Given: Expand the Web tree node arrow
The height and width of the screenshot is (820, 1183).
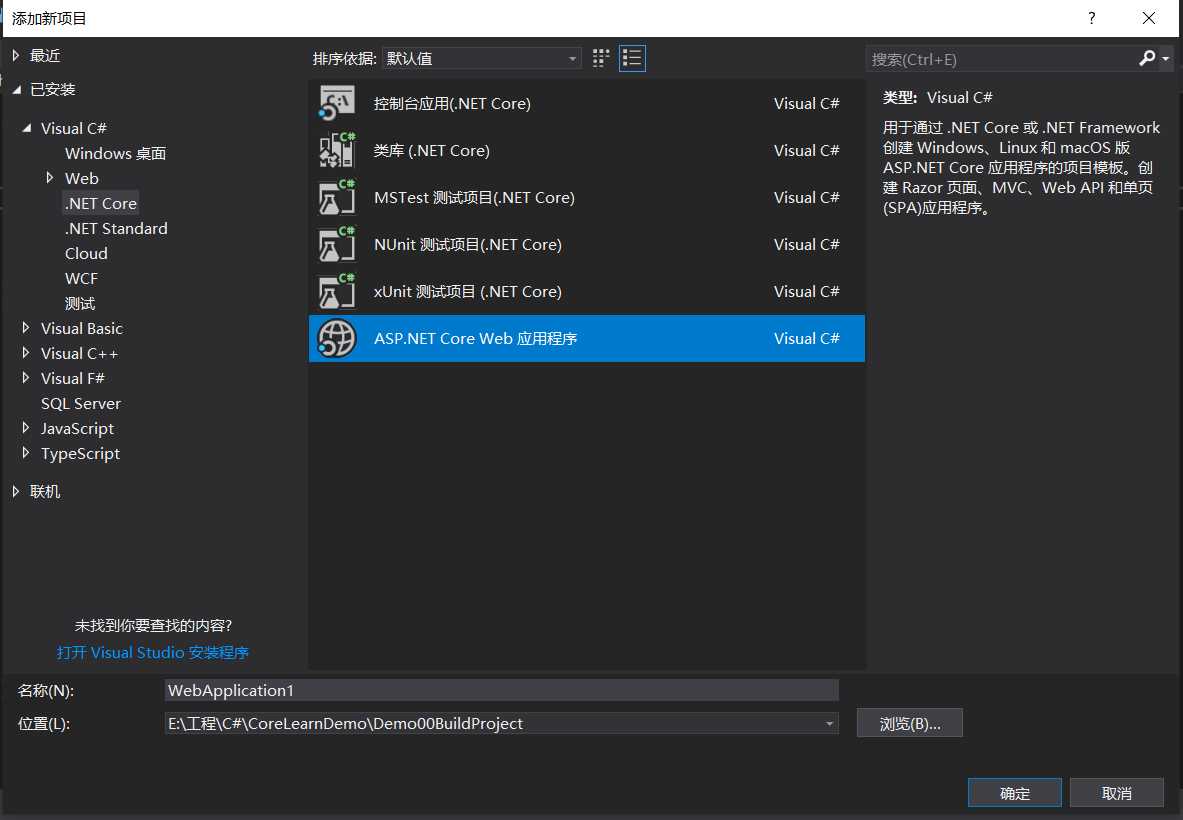Looking at the screenshot, I should click(50, 178).
